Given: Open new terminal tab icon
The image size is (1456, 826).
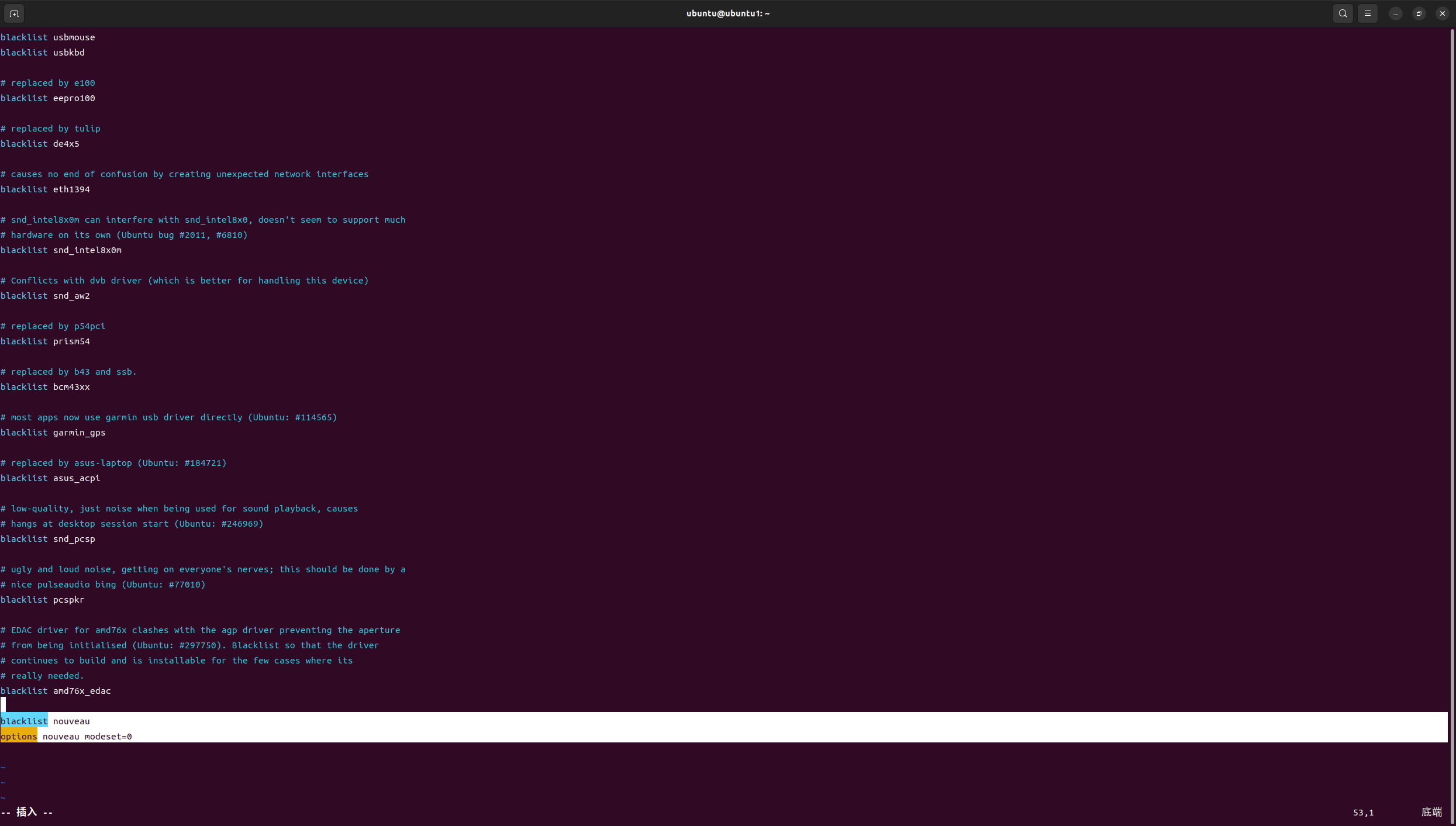Looking at the screenshot, I should click(x=14, y=13).
